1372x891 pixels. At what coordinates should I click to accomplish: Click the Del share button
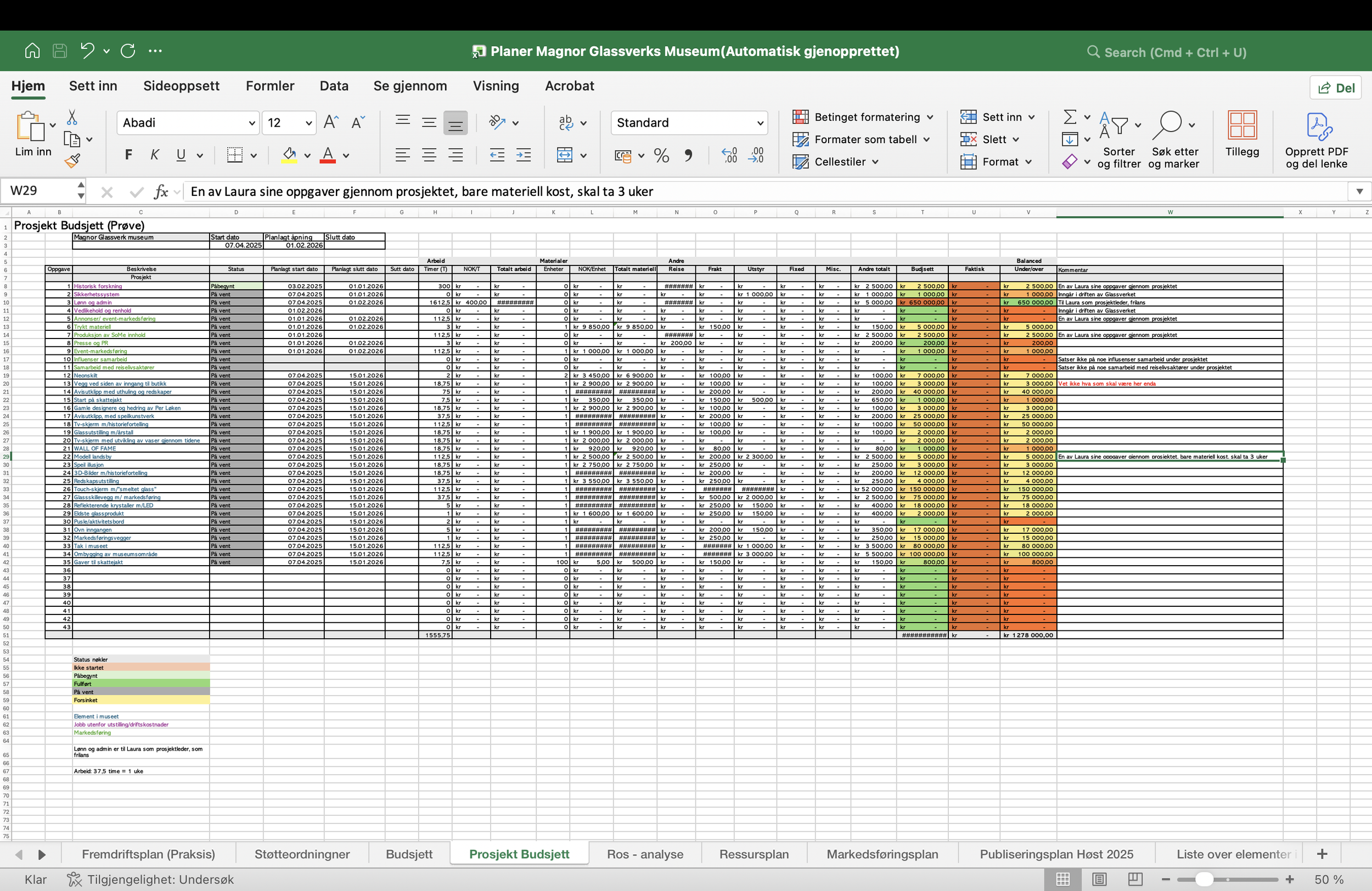(1336, 88)
